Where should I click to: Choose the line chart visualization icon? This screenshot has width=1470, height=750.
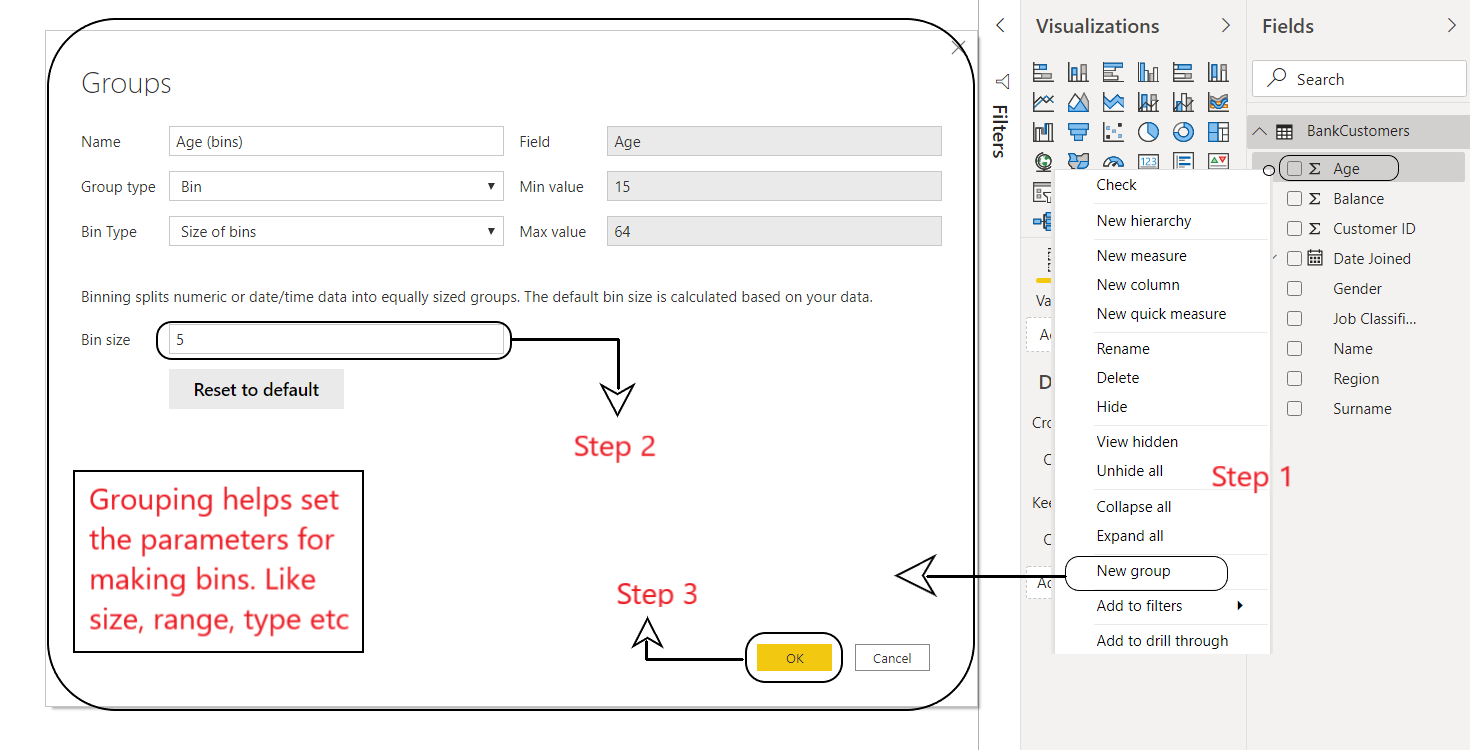(x=1043, y=102)
